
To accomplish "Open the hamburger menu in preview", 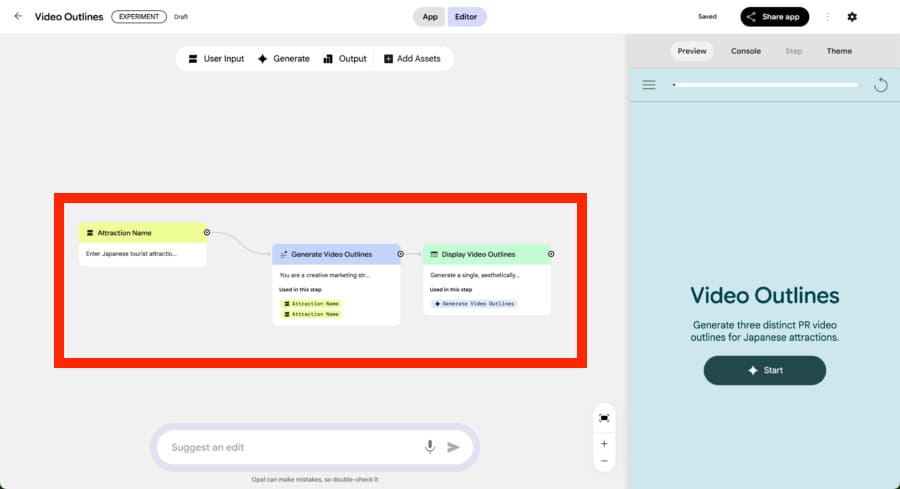I will [x=649, y=85].
